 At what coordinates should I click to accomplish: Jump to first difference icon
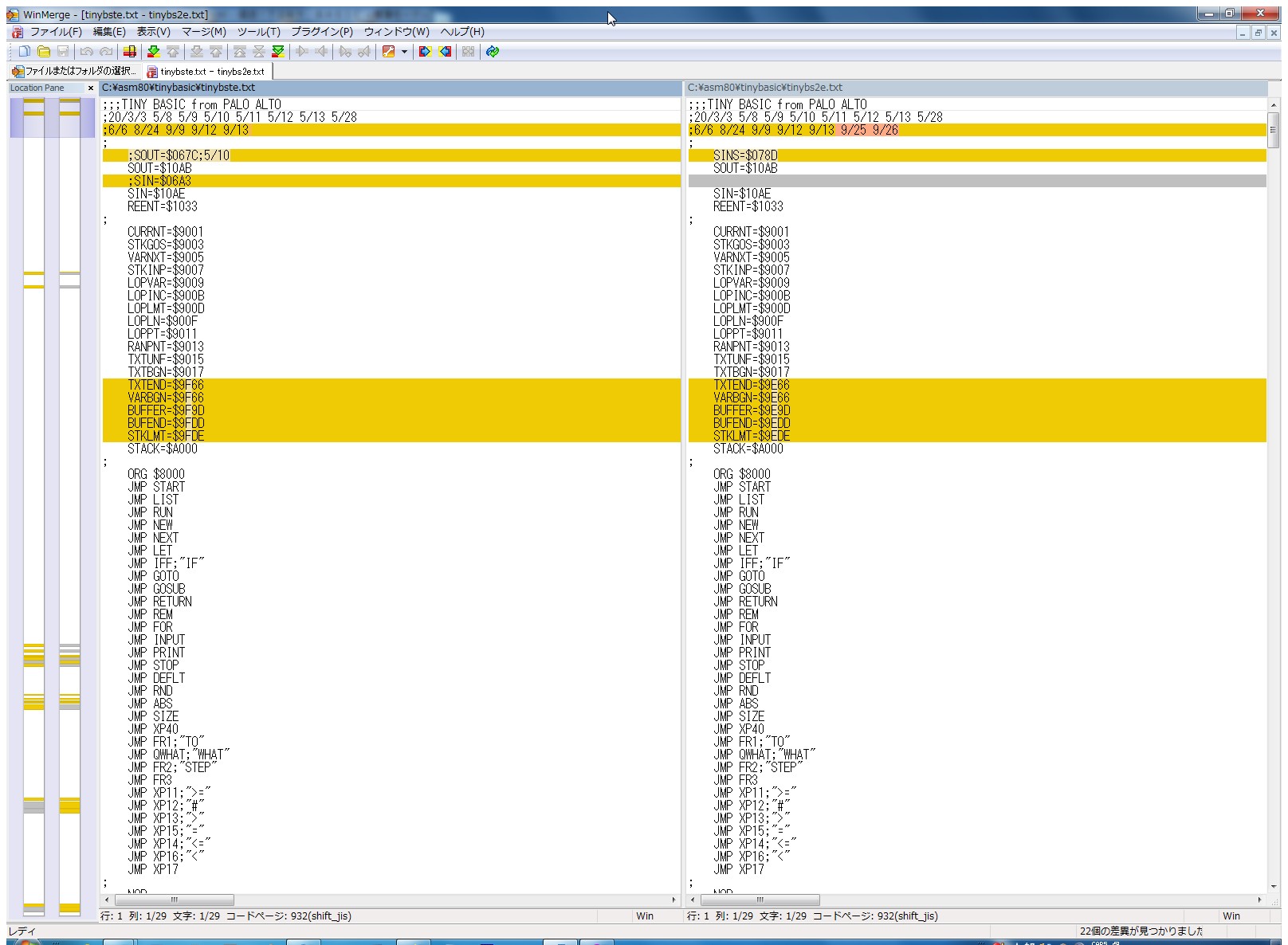(x=240, y=52)
